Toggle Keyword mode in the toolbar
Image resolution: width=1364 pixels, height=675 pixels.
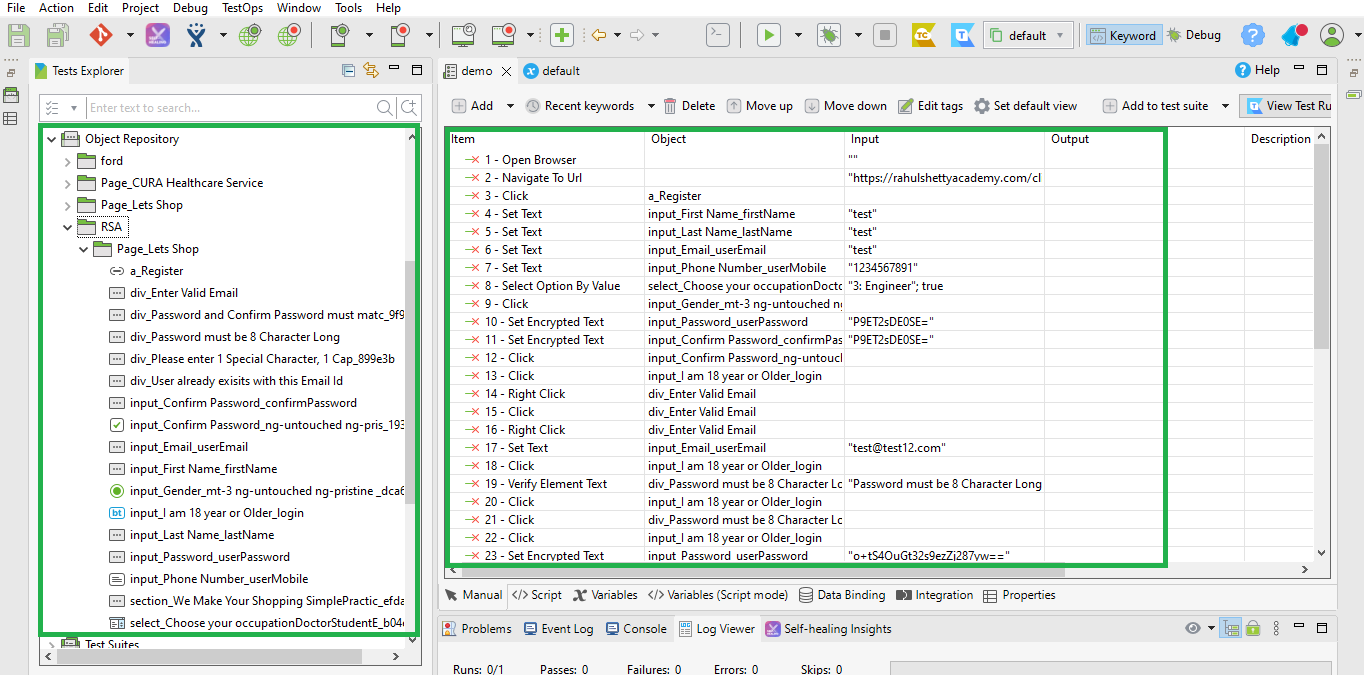(1123, 34)
